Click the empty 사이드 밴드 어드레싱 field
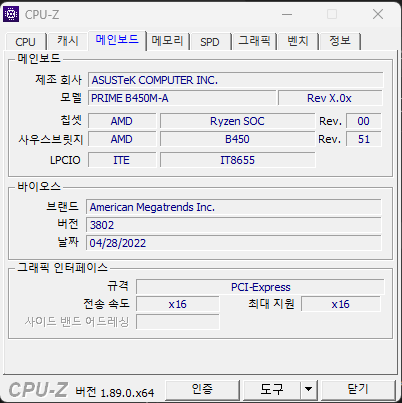 coord(178,322)
